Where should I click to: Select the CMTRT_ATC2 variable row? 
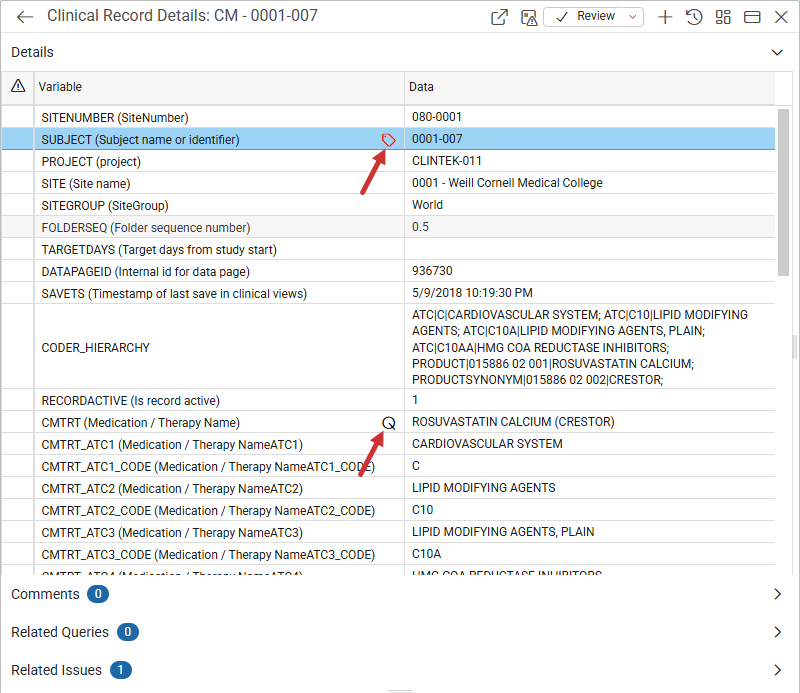[x=388, y=488]
